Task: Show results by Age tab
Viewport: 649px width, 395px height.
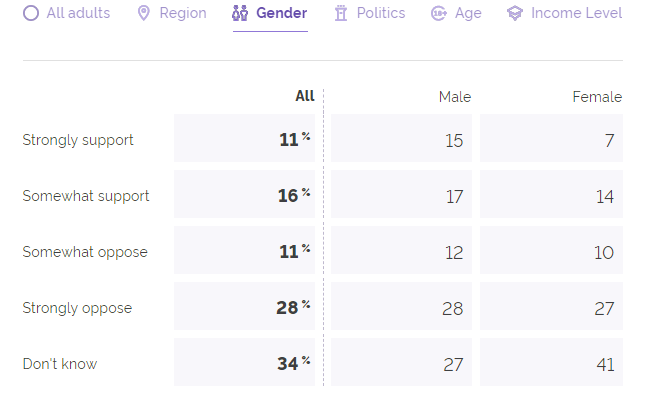Action: pos(457,13)
